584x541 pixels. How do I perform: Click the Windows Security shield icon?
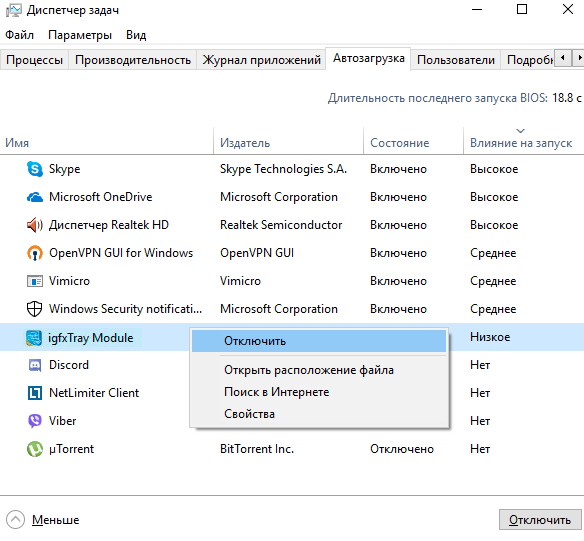point(35,309)
